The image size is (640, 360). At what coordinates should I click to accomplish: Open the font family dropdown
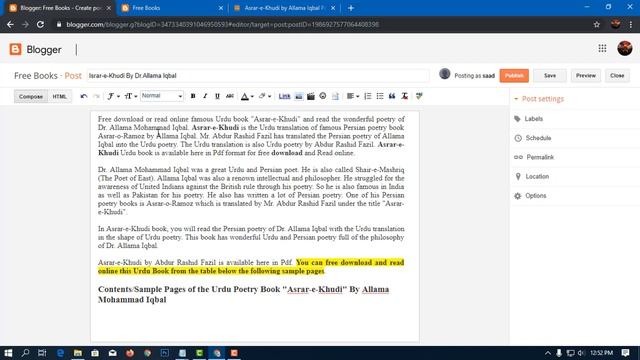113,96
